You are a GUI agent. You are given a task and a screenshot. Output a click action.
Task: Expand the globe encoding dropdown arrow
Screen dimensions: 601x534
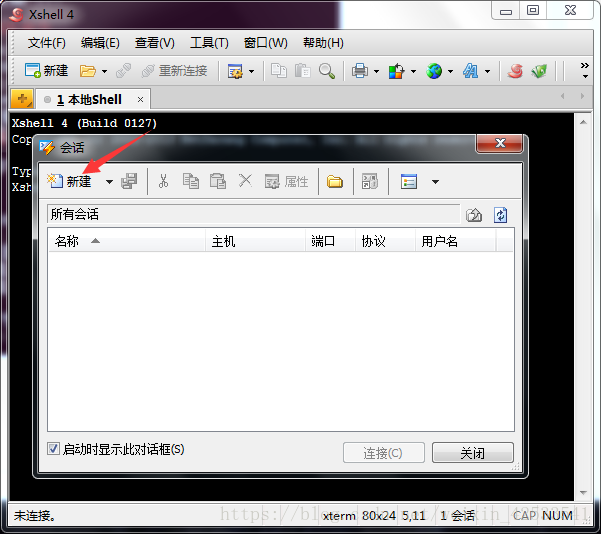pyautogui.click(x=450, y=71)
